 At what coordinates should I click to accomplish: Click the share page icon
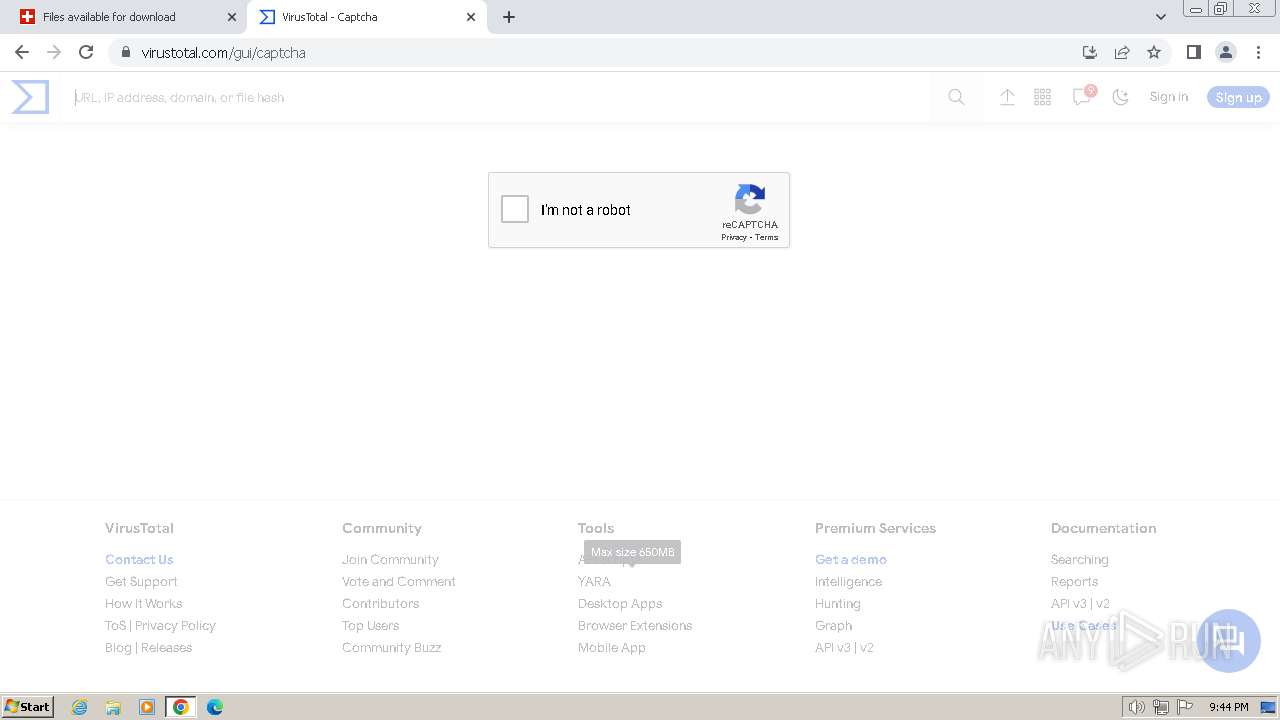1122,52
